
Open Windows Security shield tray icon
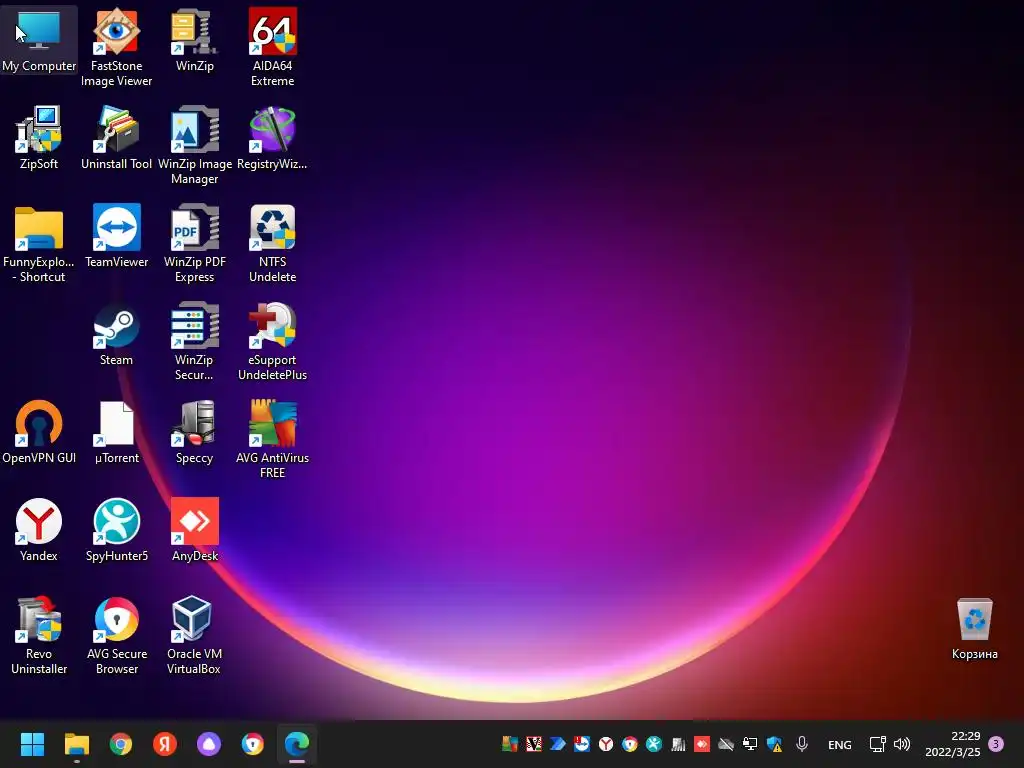pos(775,744)
